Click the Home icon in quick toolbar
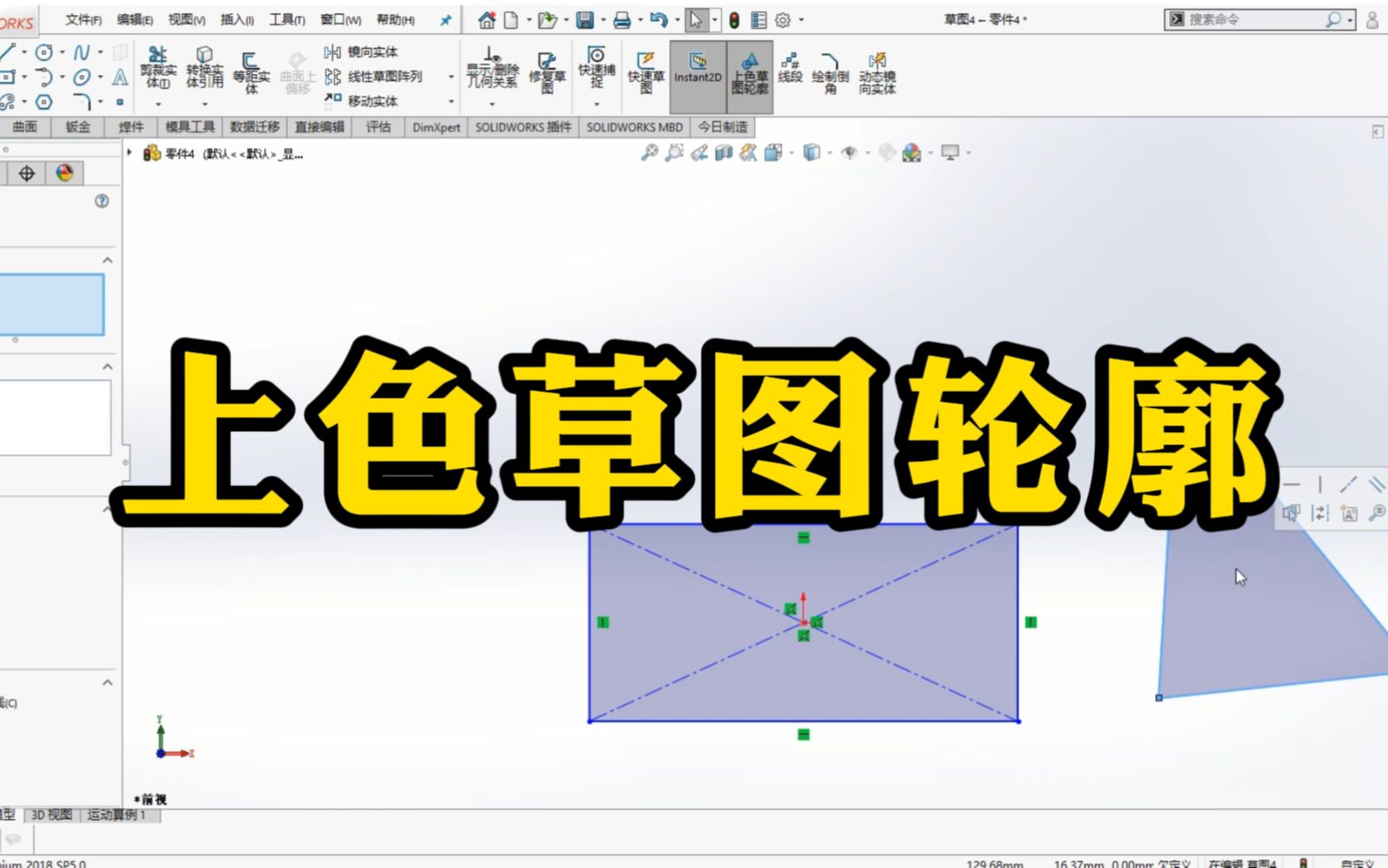 click(x=487, y=19)
